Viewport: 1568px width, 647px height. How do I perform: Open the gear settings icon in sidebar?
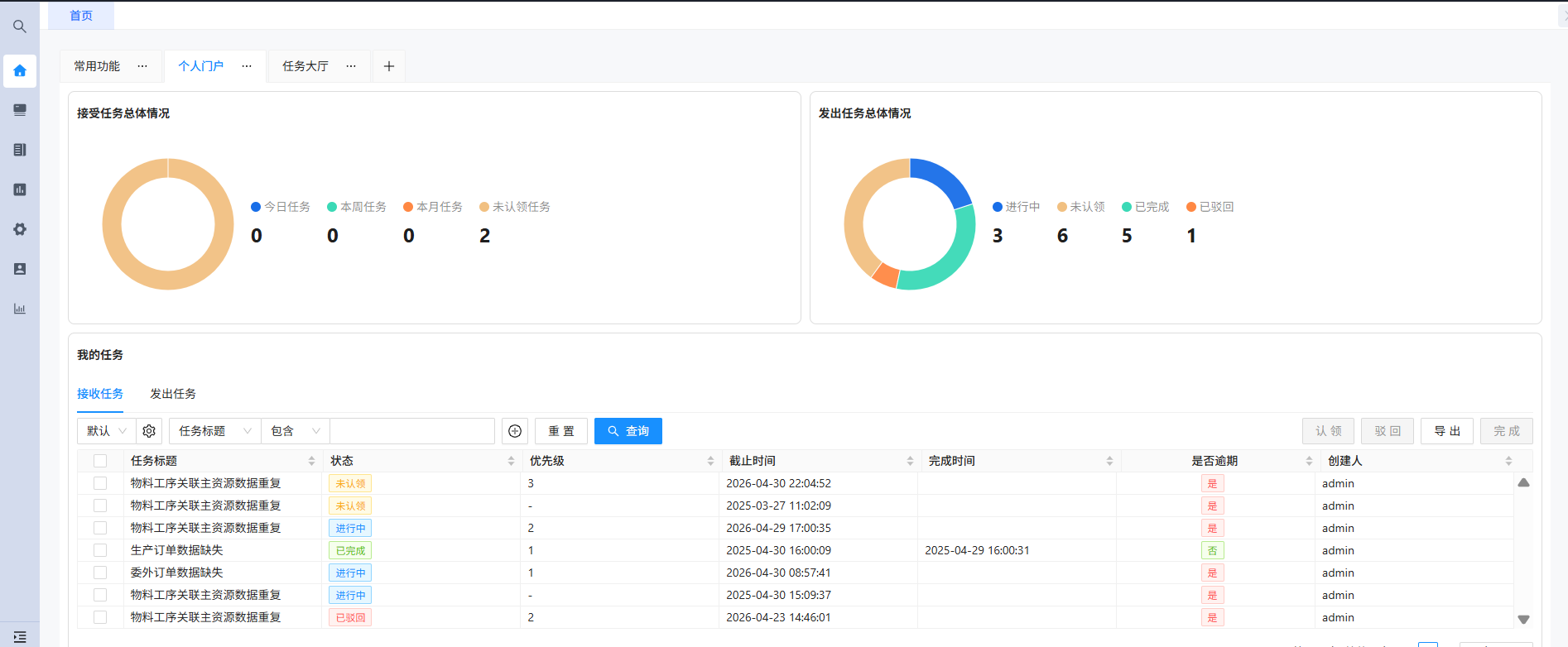click(20, 229)
